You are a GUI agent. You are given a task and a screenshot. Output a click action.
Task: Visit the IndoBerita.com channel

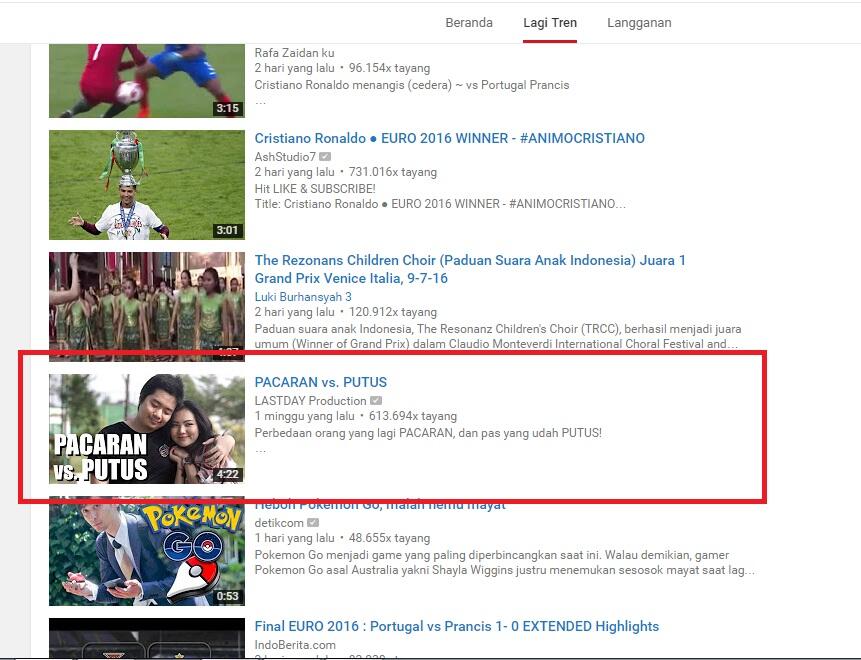295,645
